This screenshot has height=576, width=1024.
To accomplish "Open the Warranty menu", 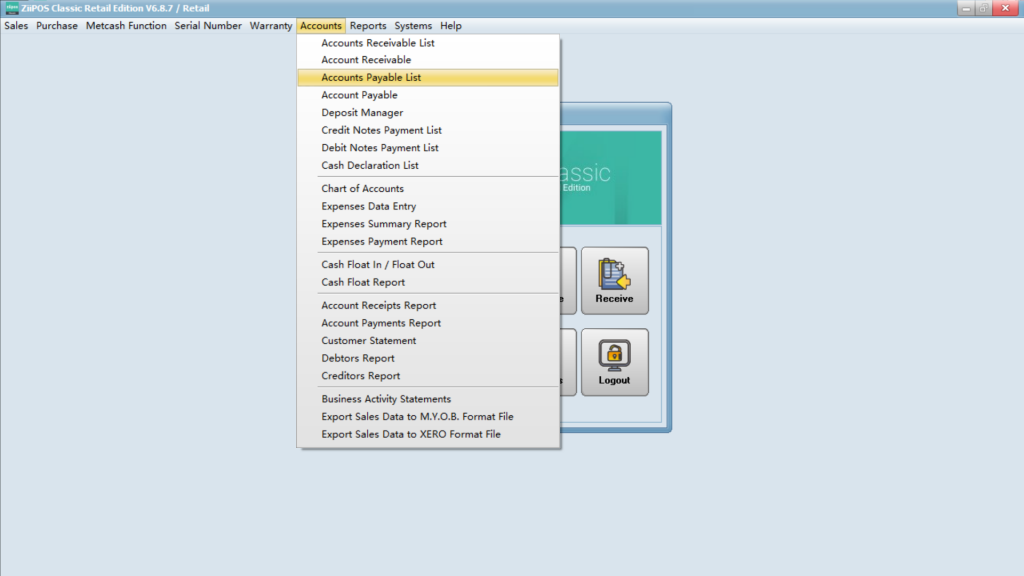I will pos(271,26).
